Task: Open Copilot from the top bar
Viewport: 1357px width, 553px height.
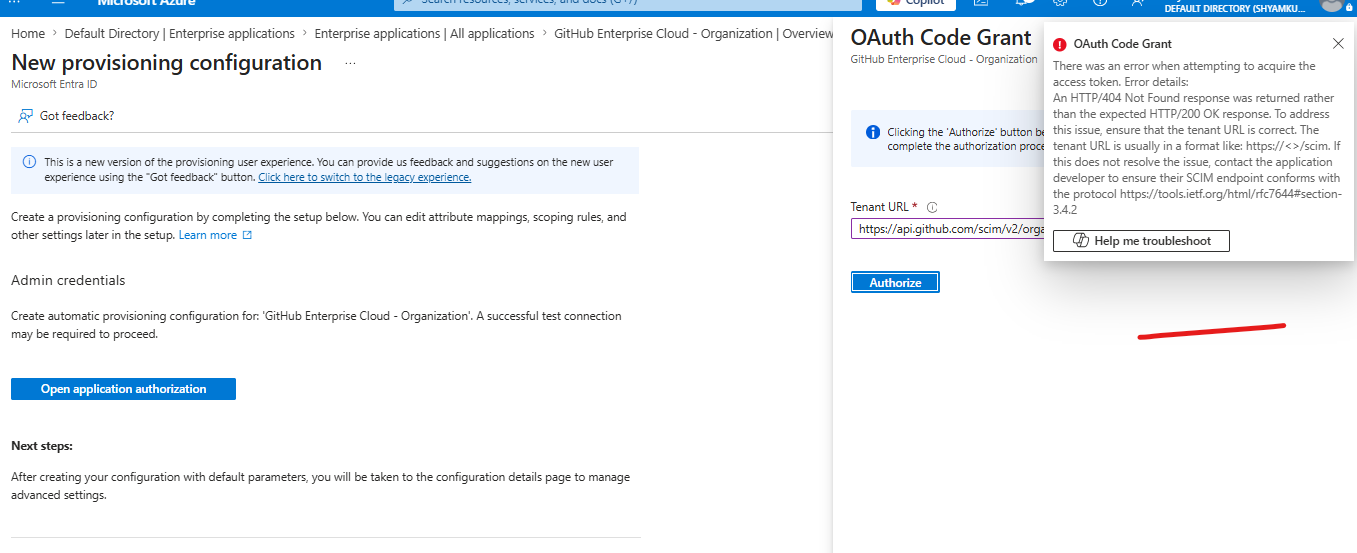Action: click(x=915, y=3)
